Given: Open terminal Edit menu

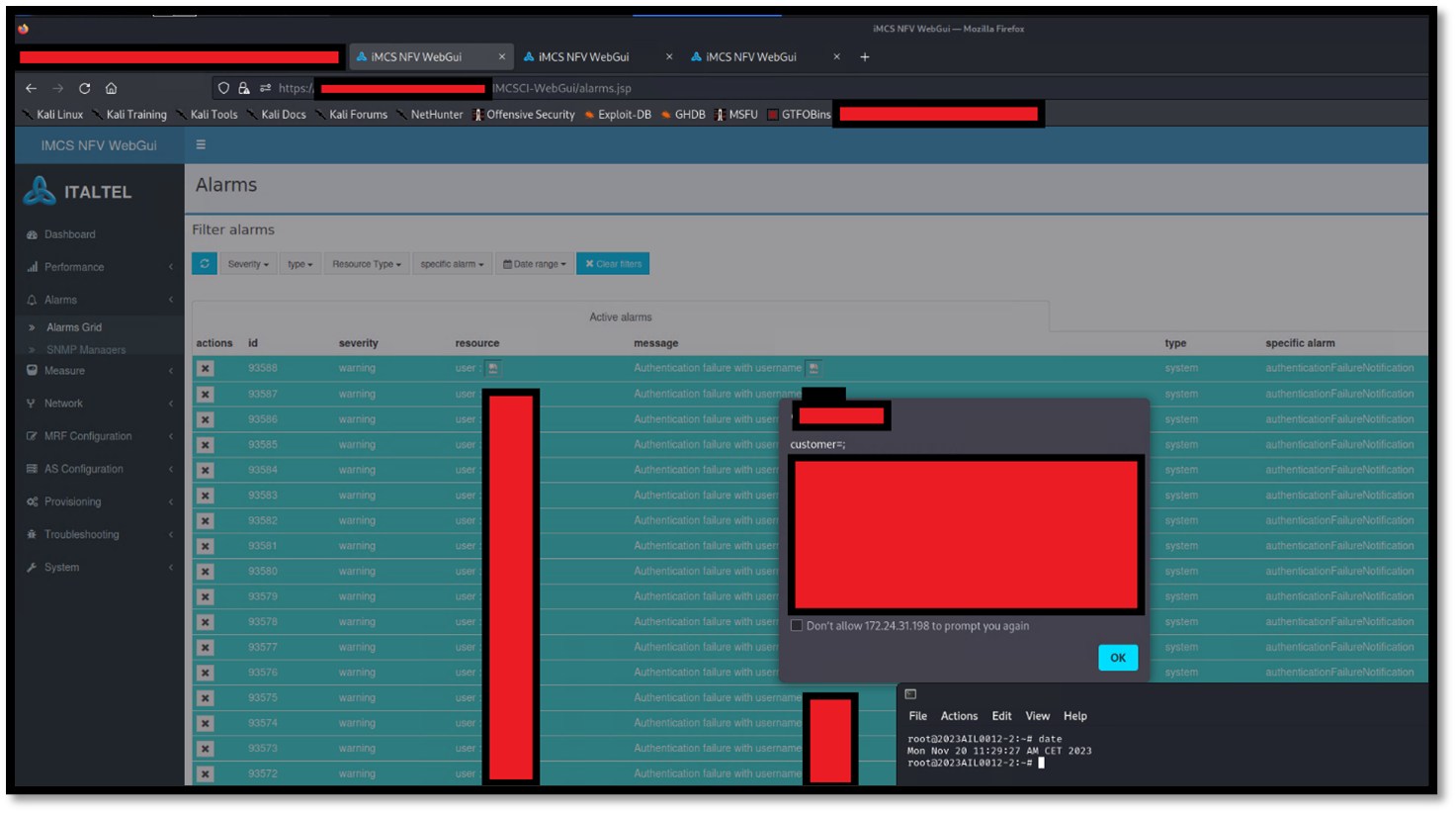Looking at the screenshot, I should pos(1001,716).
